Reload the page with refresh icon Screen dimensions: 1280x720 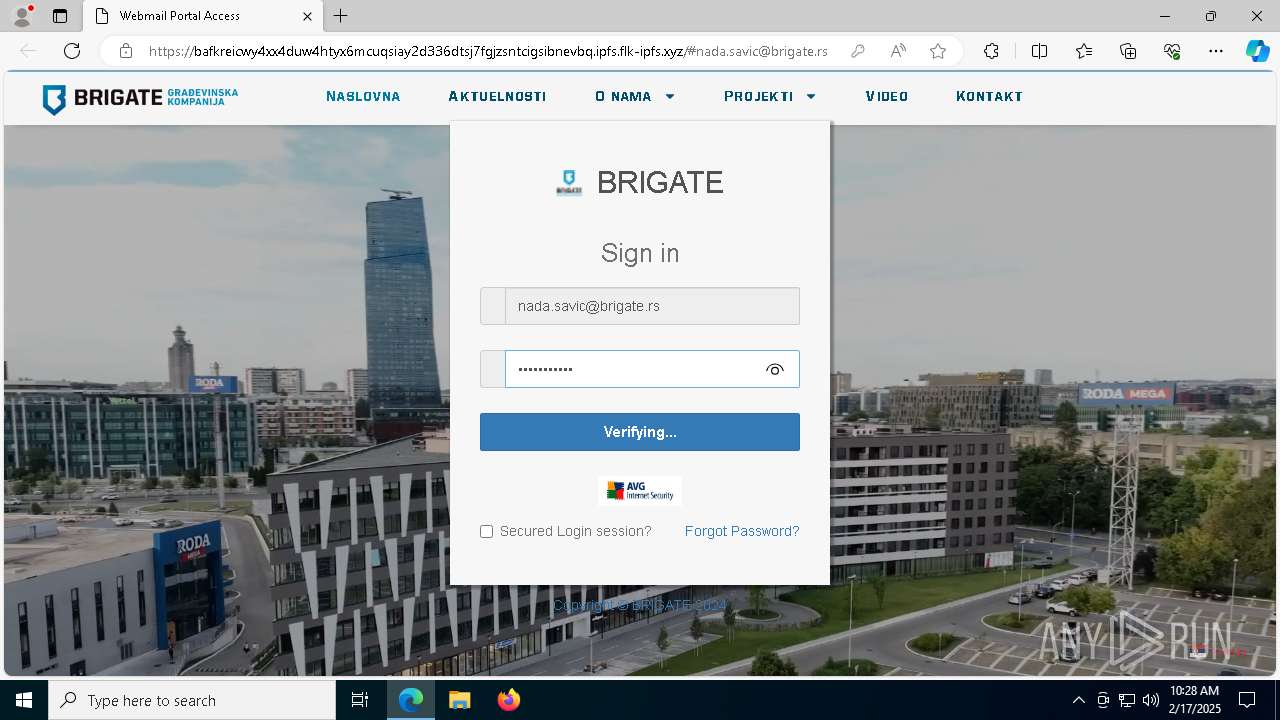pos(72,51)
